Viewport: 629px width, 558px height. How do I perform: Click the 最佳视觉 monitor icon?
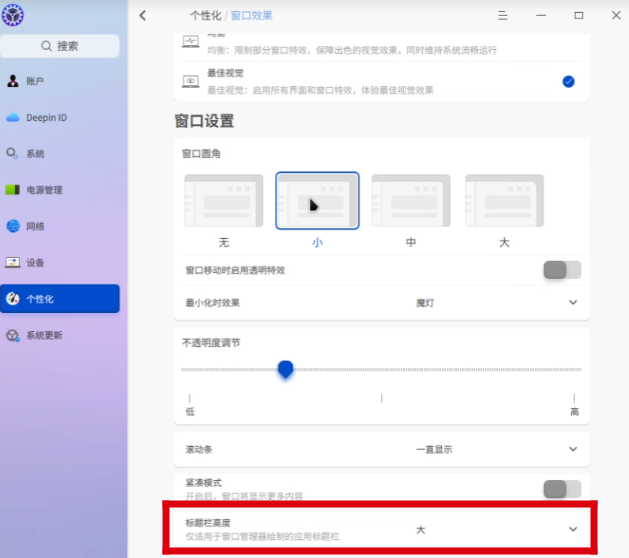(191, 81)
